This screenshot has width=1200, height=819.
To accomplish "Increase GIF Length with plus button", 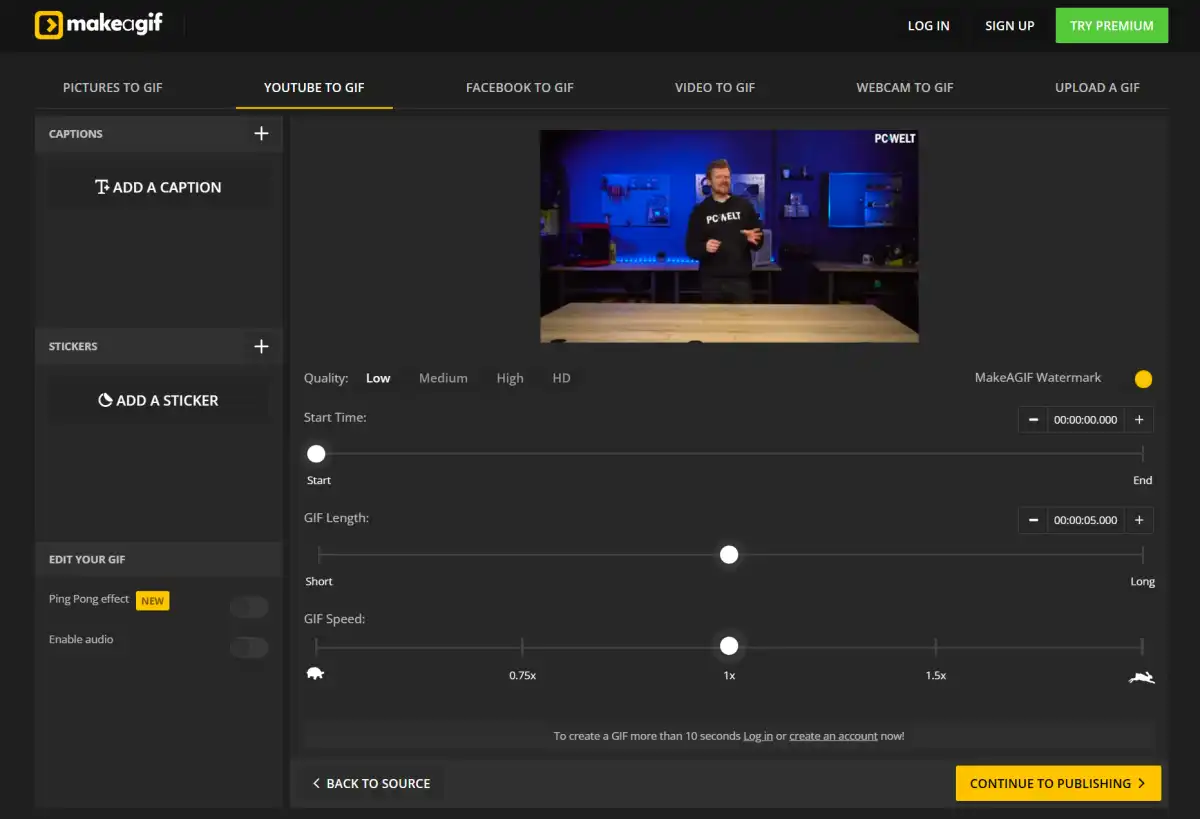I will point(1139,521).
